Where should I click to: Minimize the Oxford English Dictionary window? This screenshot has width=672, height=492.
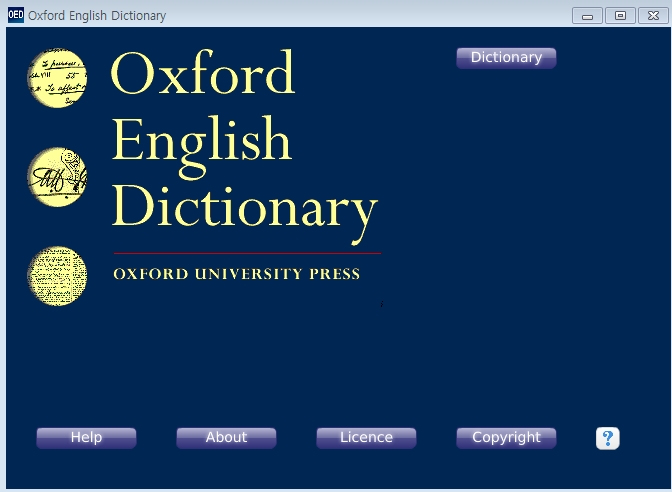[587, 16]
